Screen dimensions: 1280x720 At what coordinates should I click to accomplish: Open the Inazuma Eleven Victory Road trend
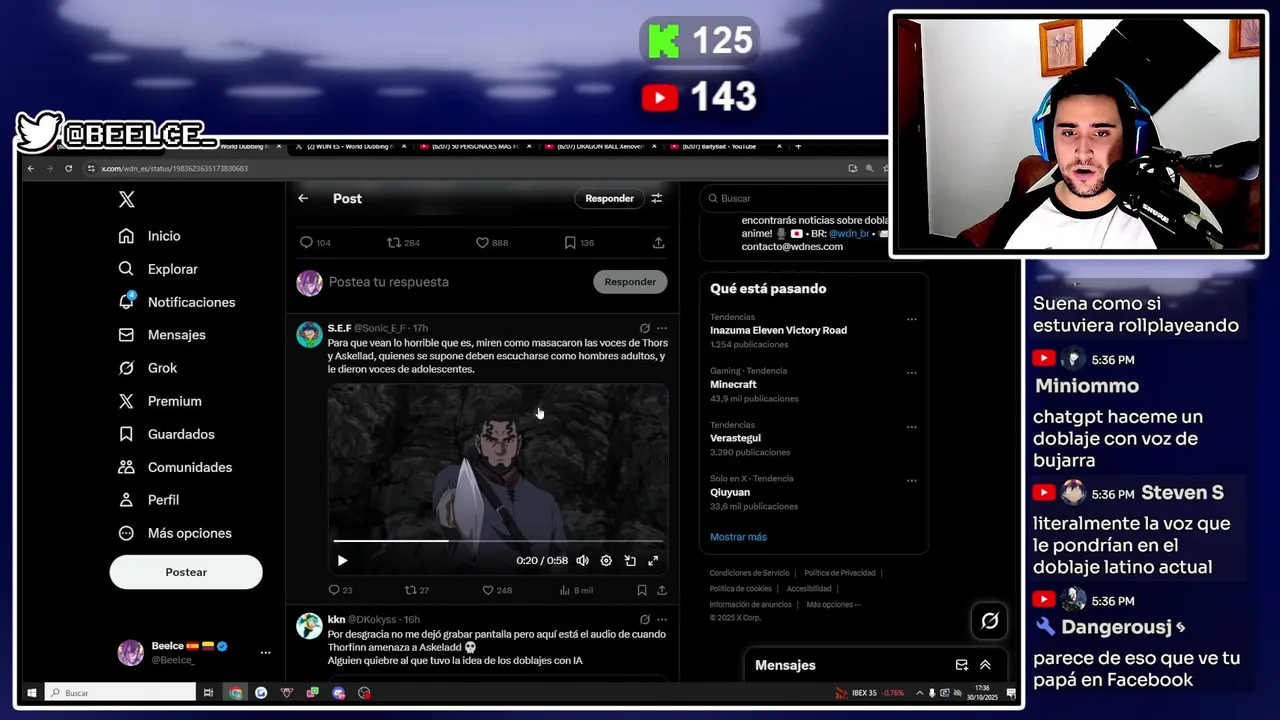778,330
